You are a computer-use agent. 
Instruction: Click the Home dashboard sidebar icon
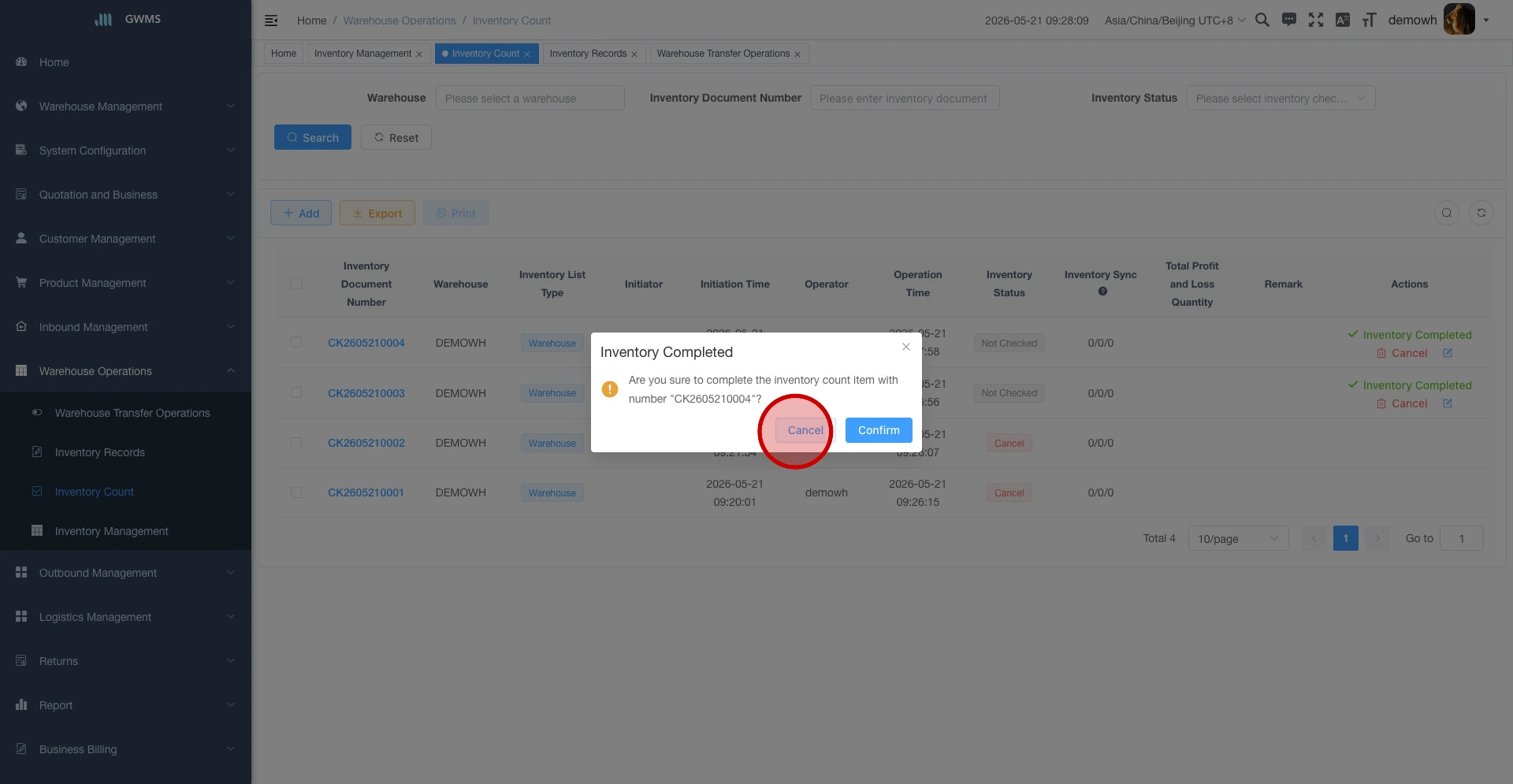[21, 62]
